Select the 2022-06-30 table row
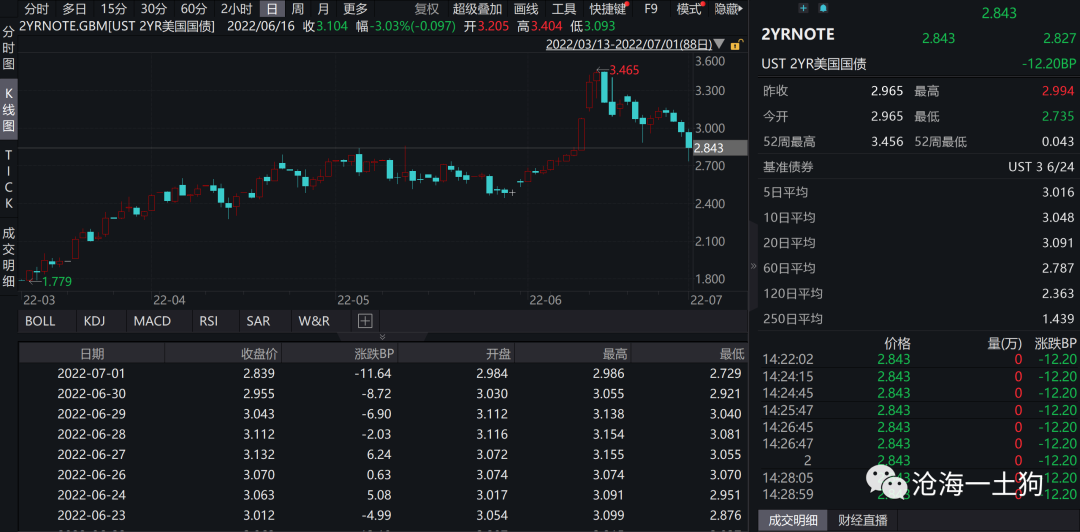The width and height of the screenshot is (1080, 532). click(x=384, y=393)
